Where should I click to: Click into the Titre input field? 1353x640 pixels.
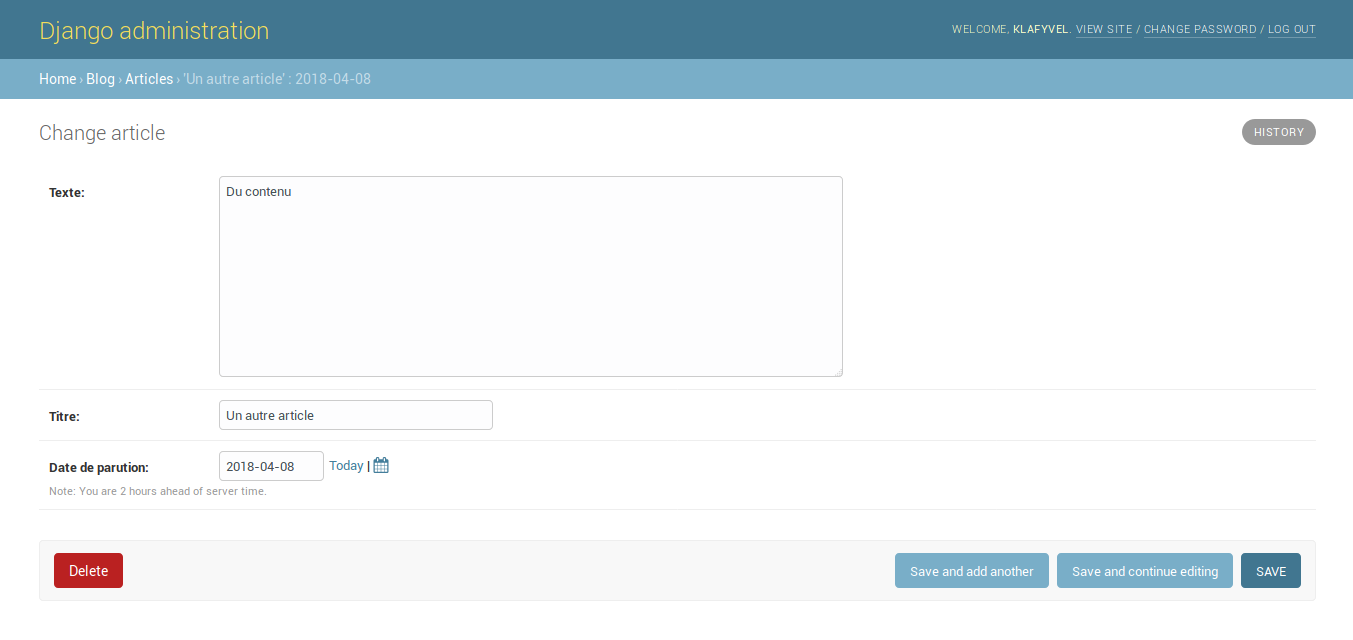tap(355, 415)
